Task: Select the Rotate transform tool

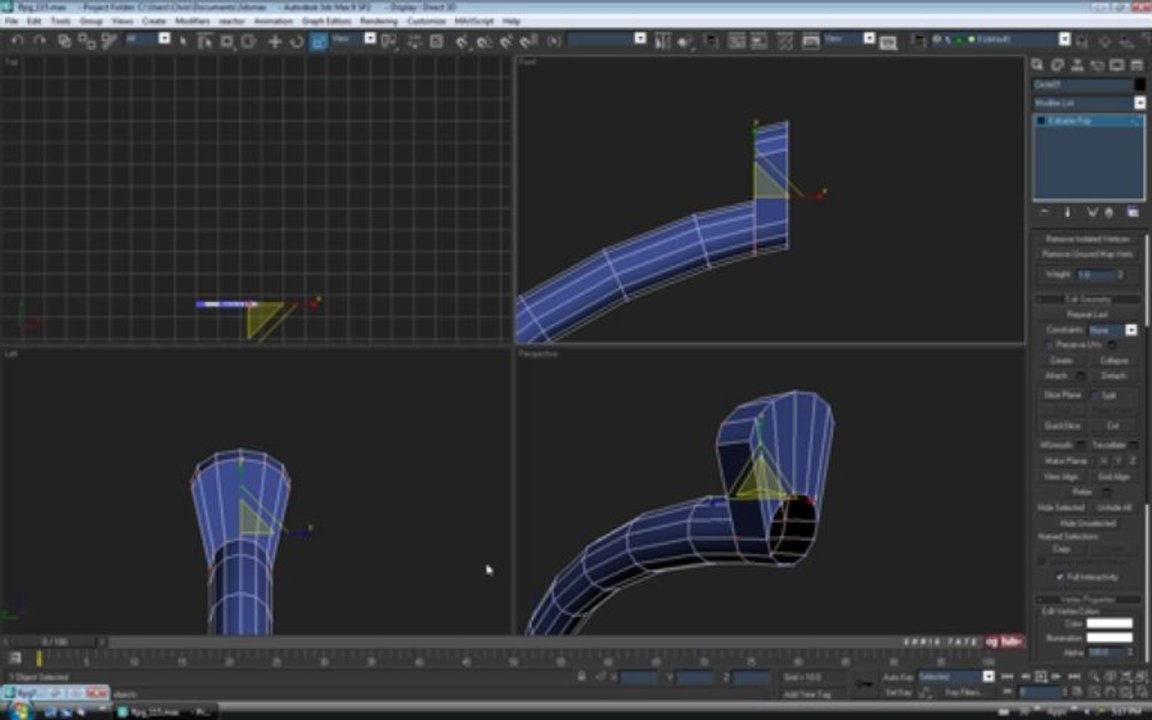Action: 296,41
